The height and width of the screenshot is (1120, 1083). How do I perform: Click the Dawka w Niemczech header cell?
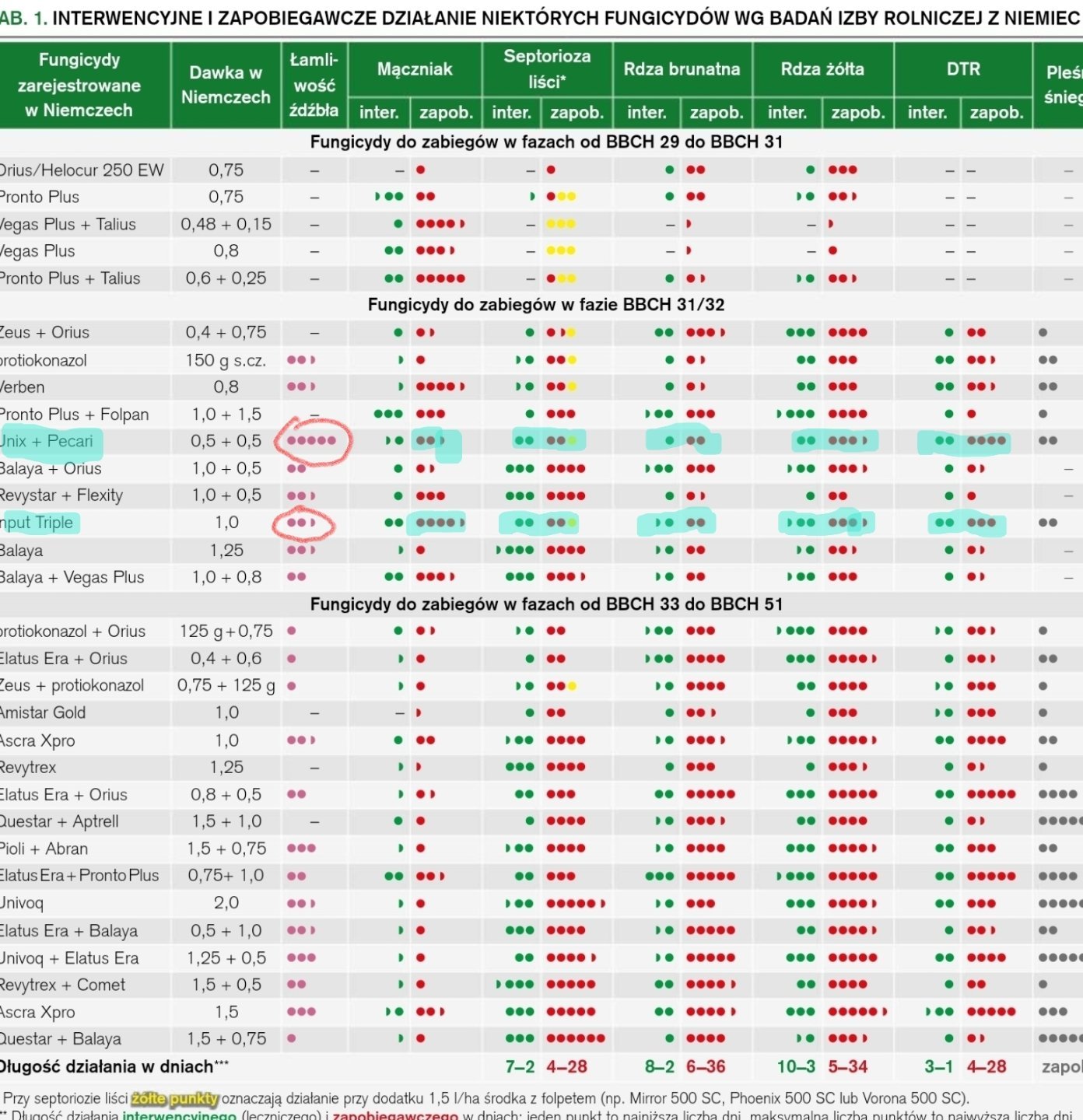pyautogui.click(x=226, y=85)
